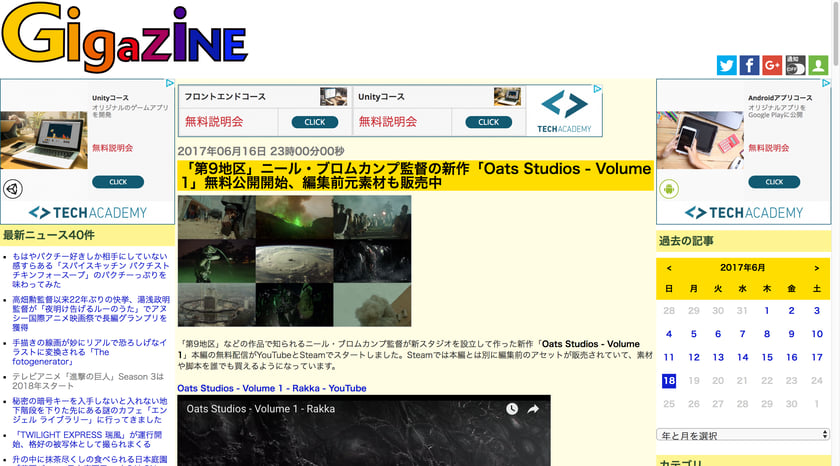Click the TECHACADEMY logo in right ad

click(744, 213)
